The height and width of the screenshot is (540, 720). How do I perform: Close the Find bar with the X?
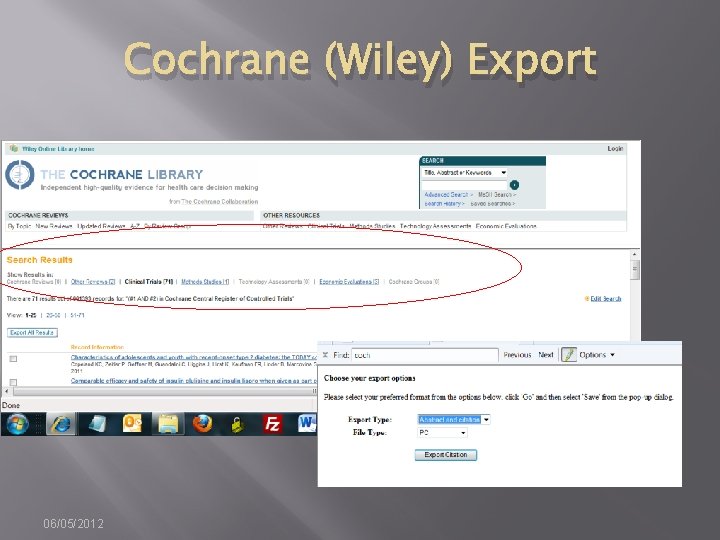325,355
